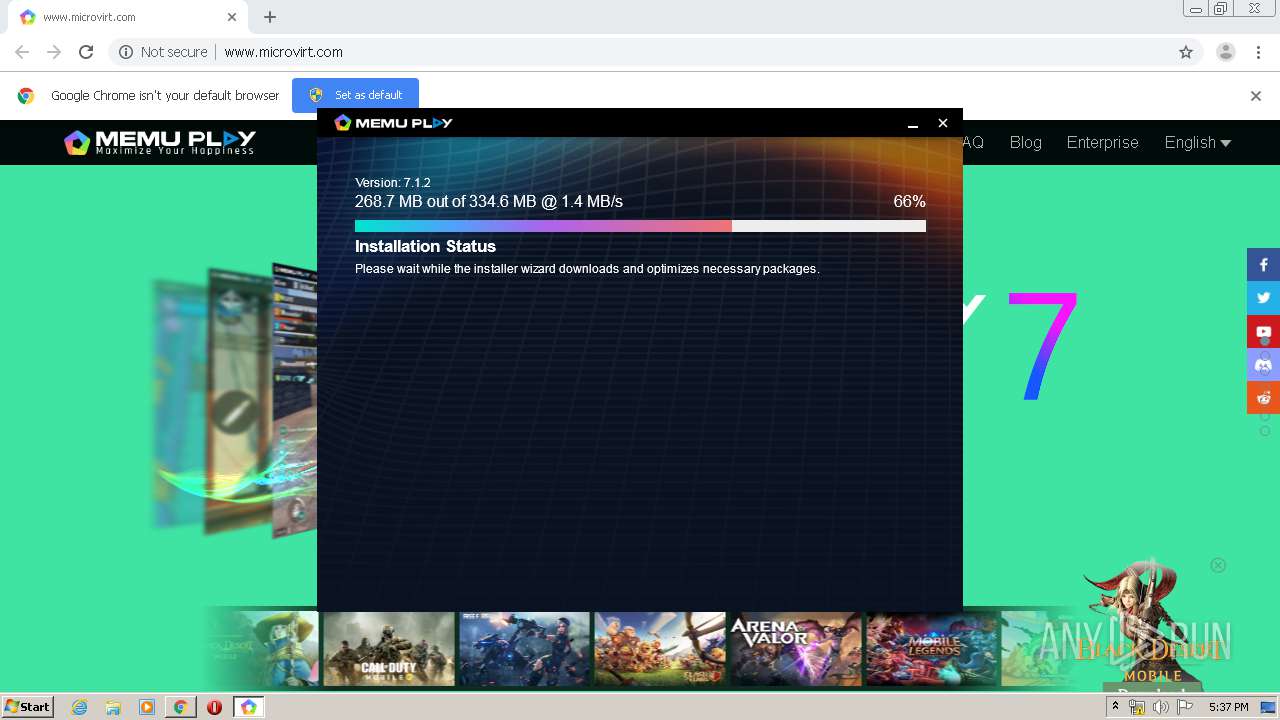The image size is (1280, 720).
Task: Open YouTube icon on social sidebar
Action: pyautogui.click(x=1263, y=331)
